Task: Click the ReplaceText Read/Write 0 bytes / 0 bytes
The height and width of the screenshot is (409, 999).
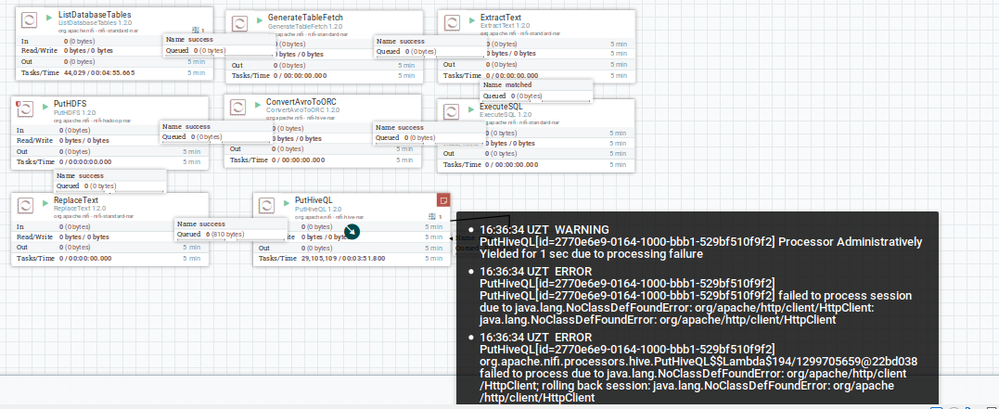Action: click(84, 236)
